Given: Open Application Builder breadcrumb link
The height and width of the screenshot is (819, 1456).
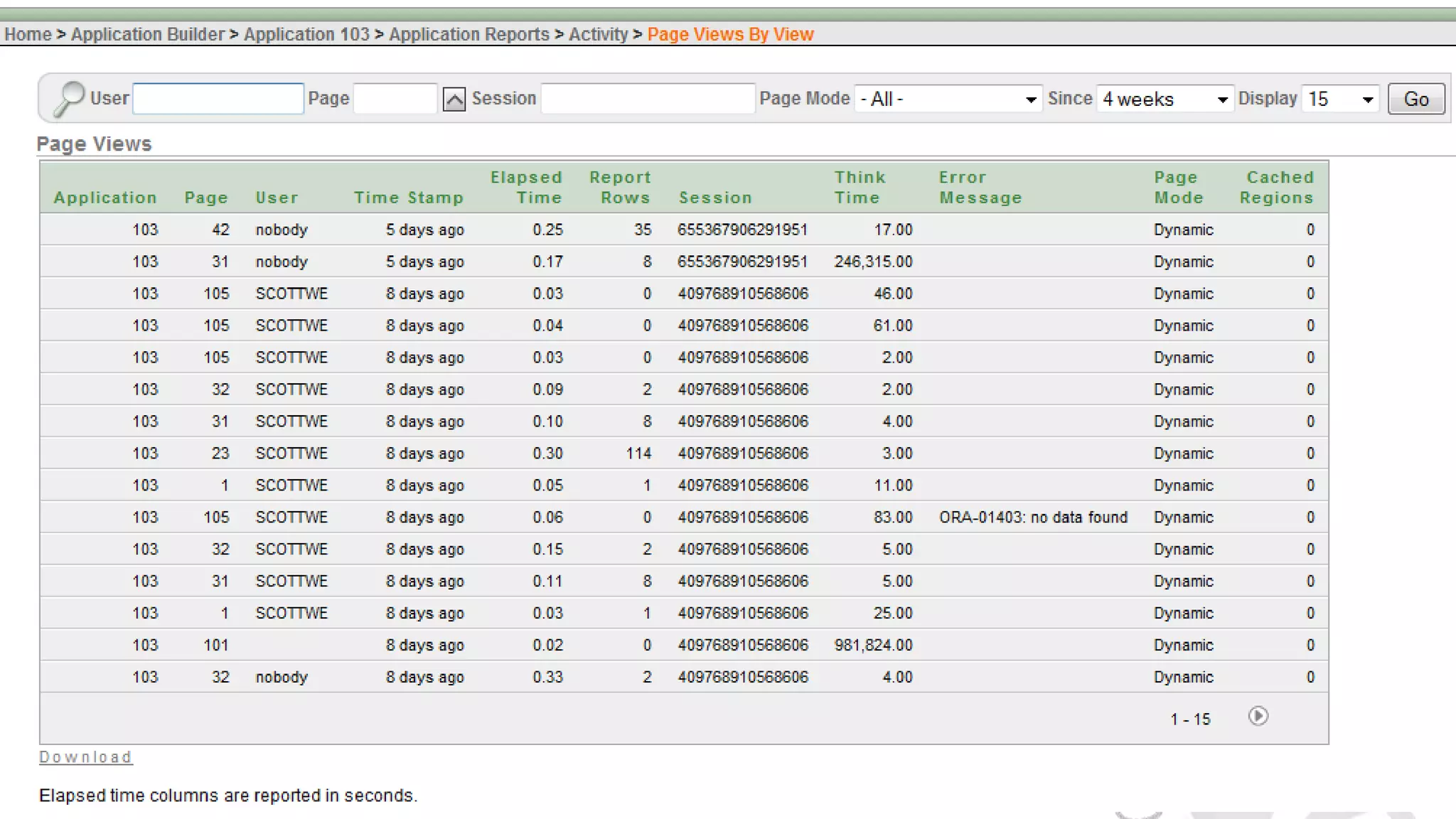Looking at the screenshot, I should coord(148,34).
